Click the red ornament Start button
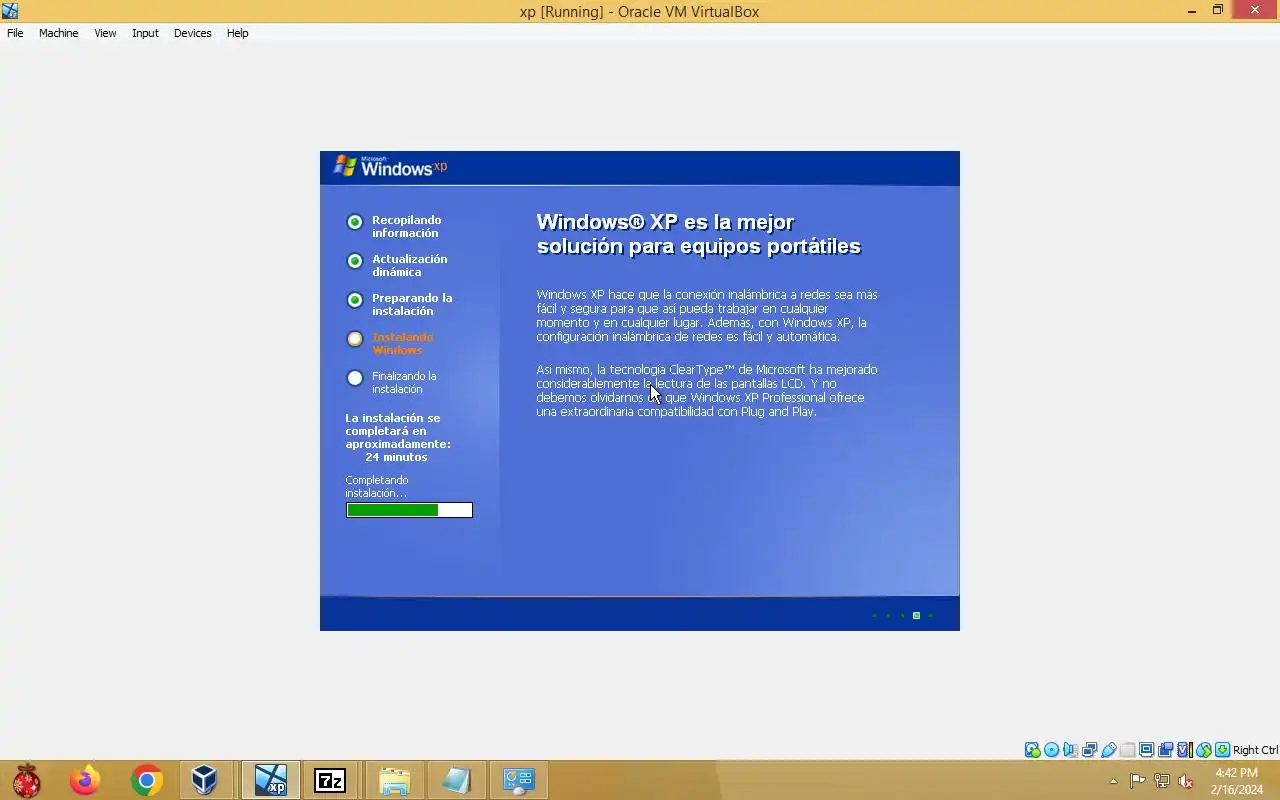The image size is (1280, 800). coord(27,780)
